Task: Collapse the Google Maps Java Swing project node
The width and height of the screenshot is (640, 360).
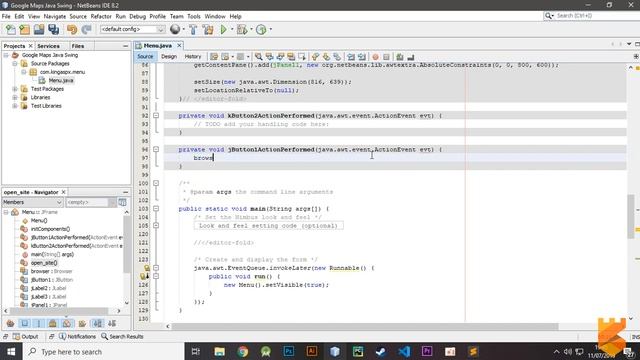Action: 6,55
